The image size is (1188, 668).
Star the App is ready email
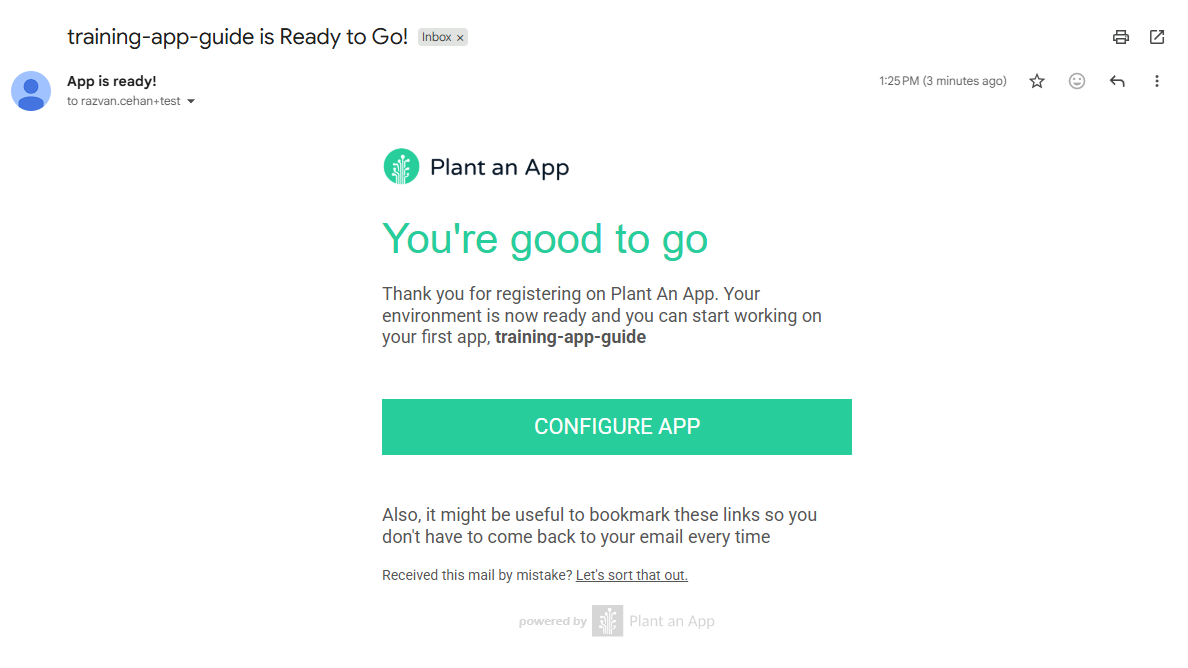[x=1037, y=81]
